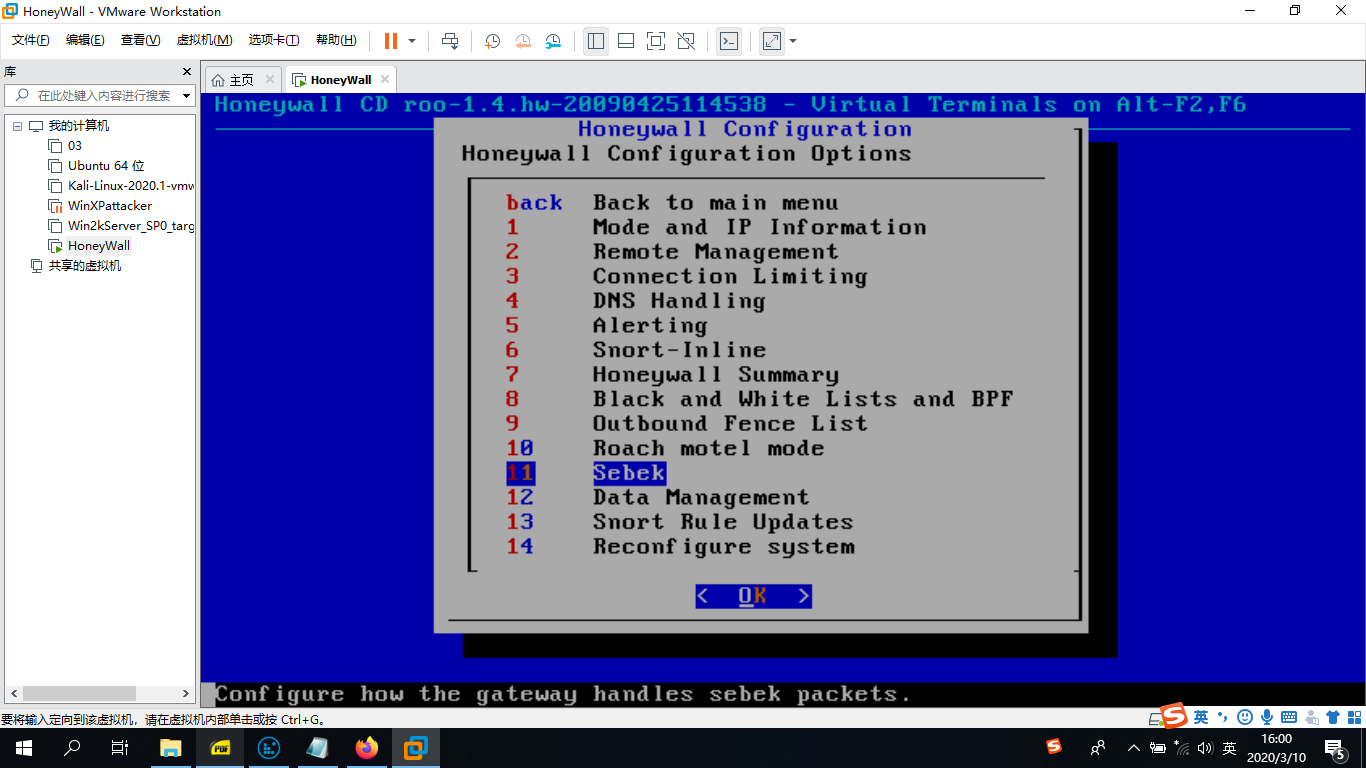Select the Win2kServer_SP0_targ virtual machine
1366x768 pixels.
point(131,226)
